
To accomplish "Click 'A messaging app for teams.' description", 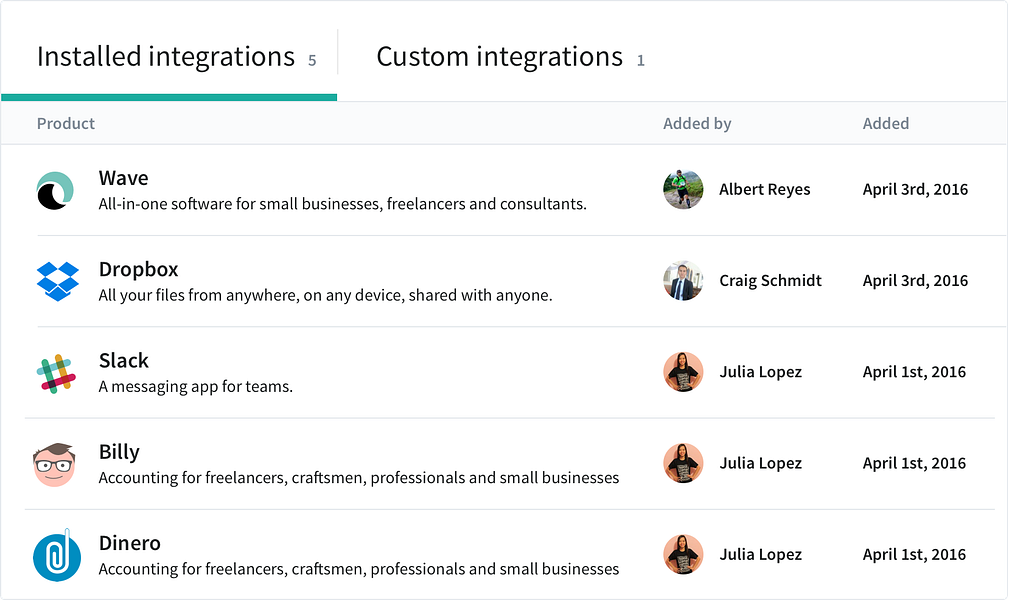I will pyautogui.click(x=196, y=387).
